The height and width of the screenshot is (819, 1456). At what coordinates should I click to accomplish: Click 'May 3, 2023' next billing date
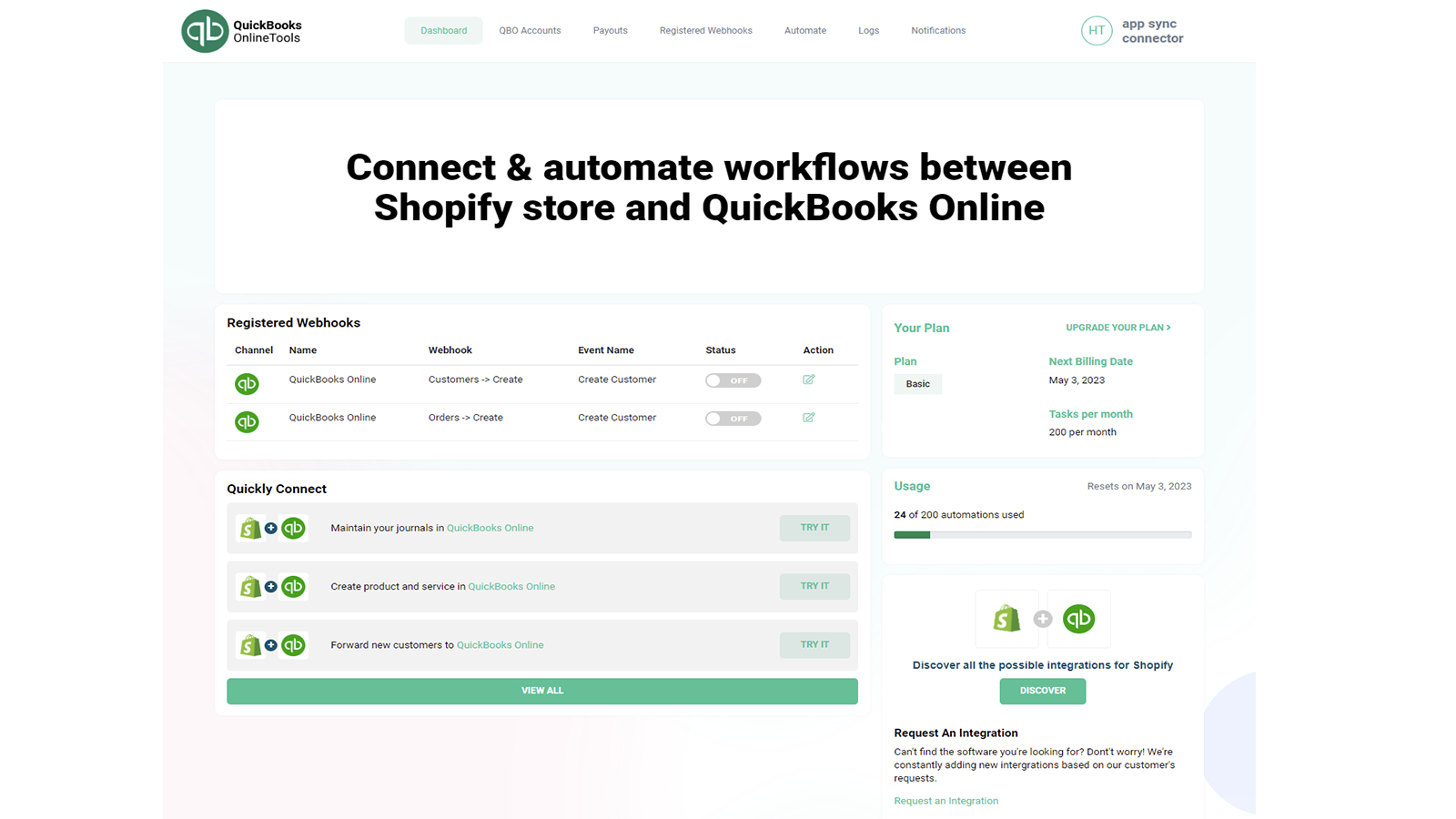(x=1077, y=380)
